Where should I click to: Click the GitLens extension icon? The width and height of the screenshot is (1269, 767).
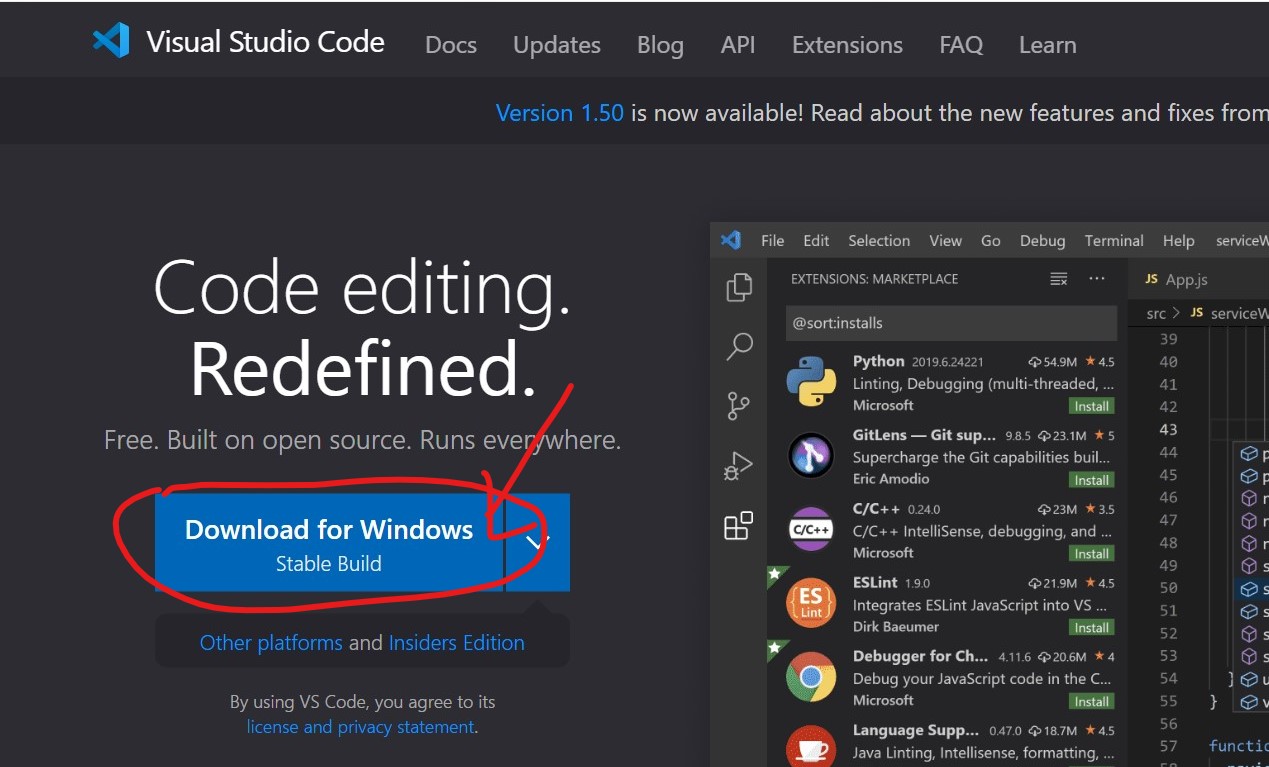(811, 455)
